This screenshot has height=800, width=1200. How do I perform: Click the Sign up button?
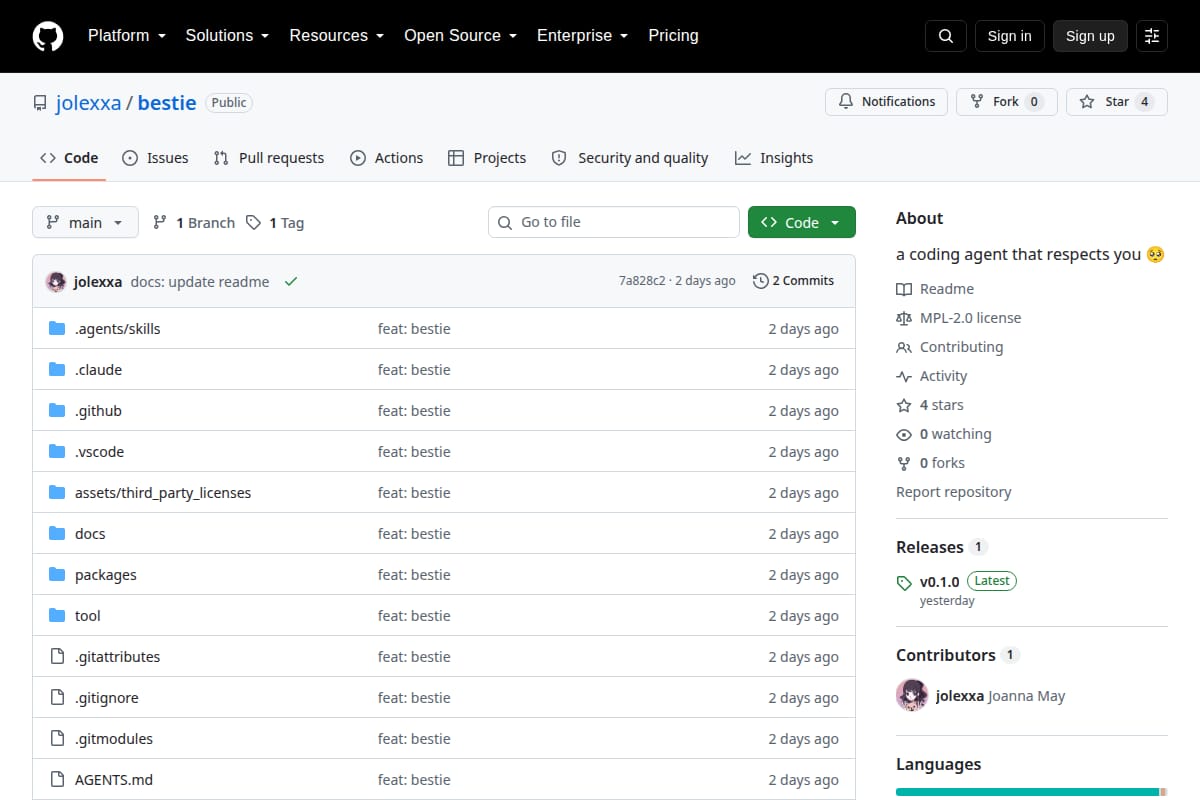pyautogui.click(x=1090, y=36)
